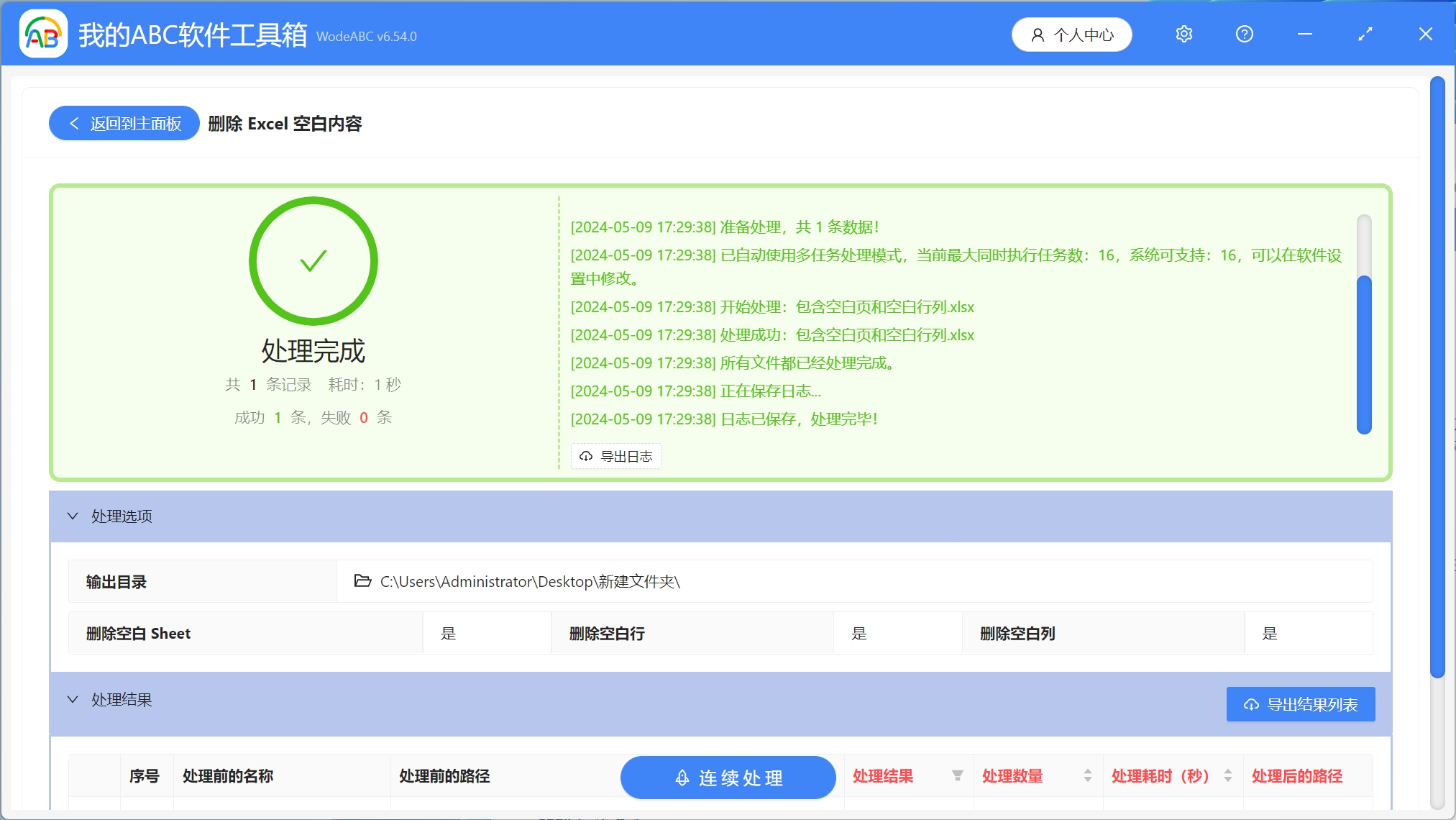Open the help question mark icon

pyautogui.click(x=1245, y=34)
